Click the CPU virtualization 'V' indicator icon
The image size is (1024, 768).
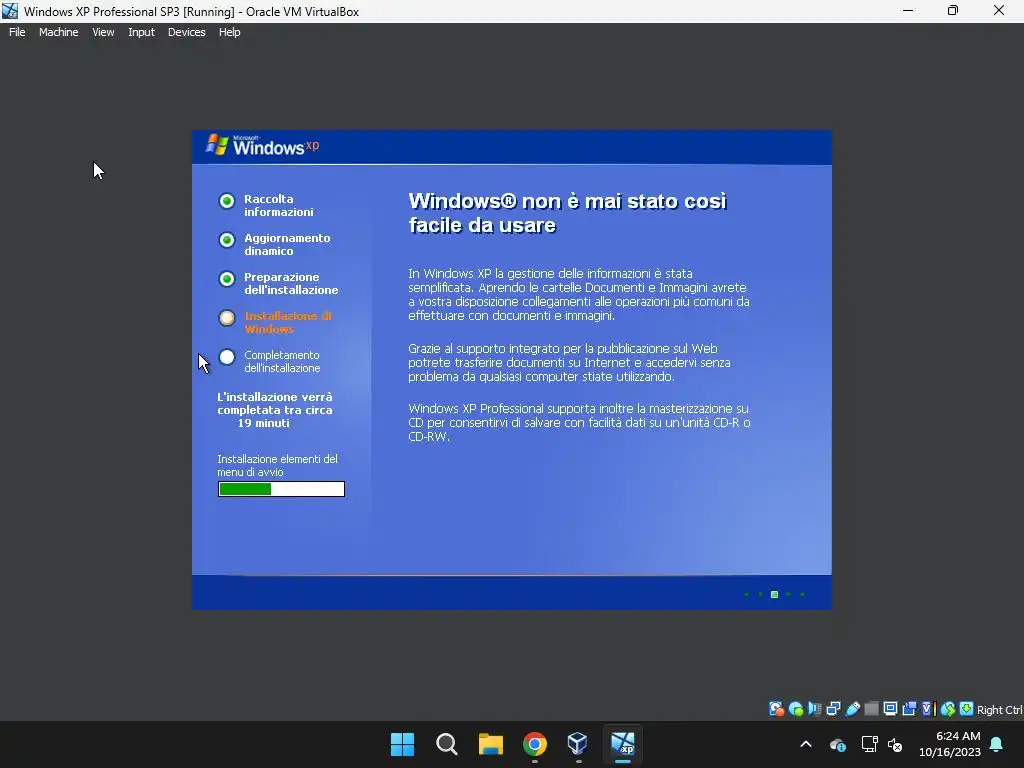tap(928, 709)
